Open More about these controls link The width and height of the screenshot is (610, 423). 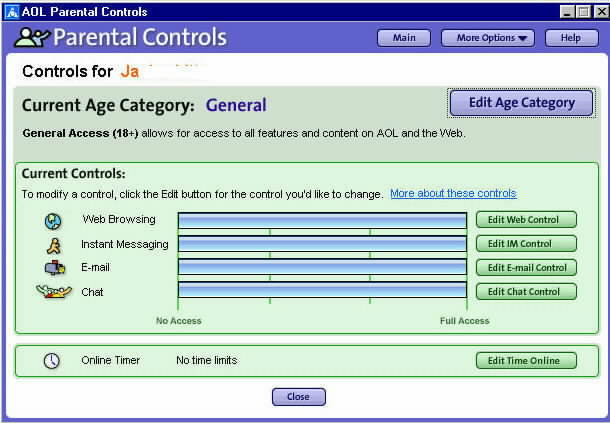click(x=453, y=193)
